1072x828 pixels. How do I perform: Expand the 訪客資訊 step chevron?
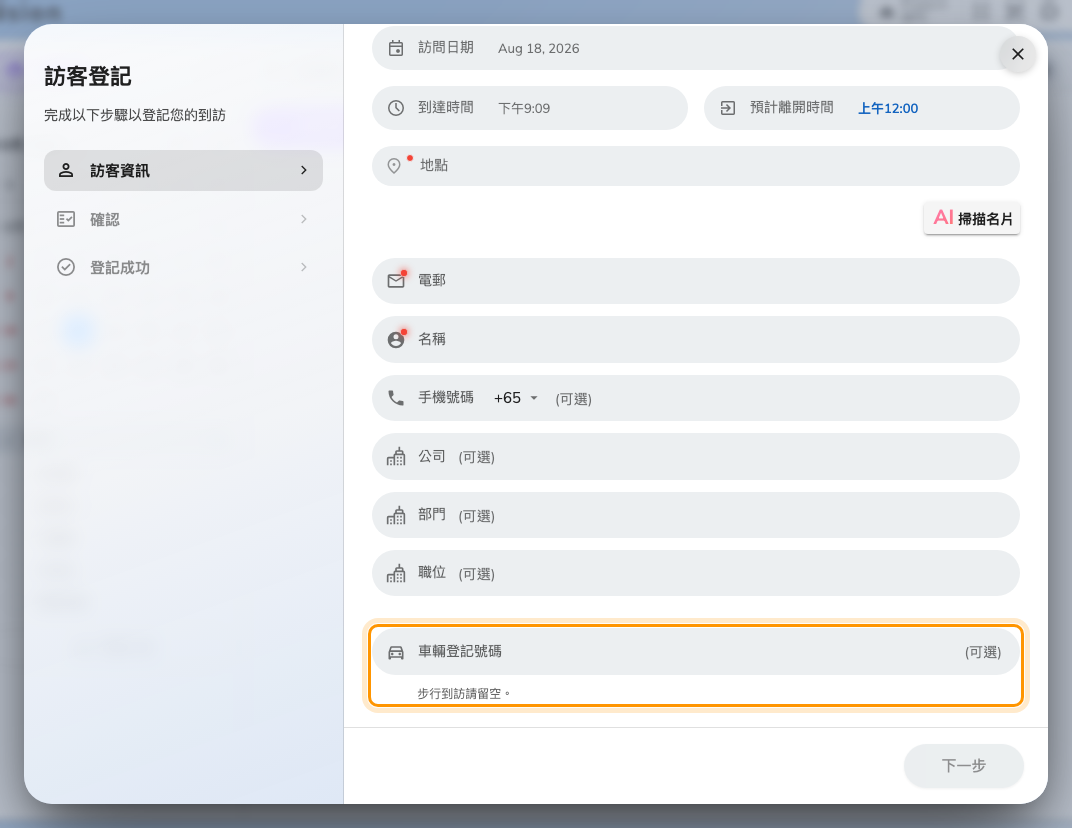click(x=304, y=170)
